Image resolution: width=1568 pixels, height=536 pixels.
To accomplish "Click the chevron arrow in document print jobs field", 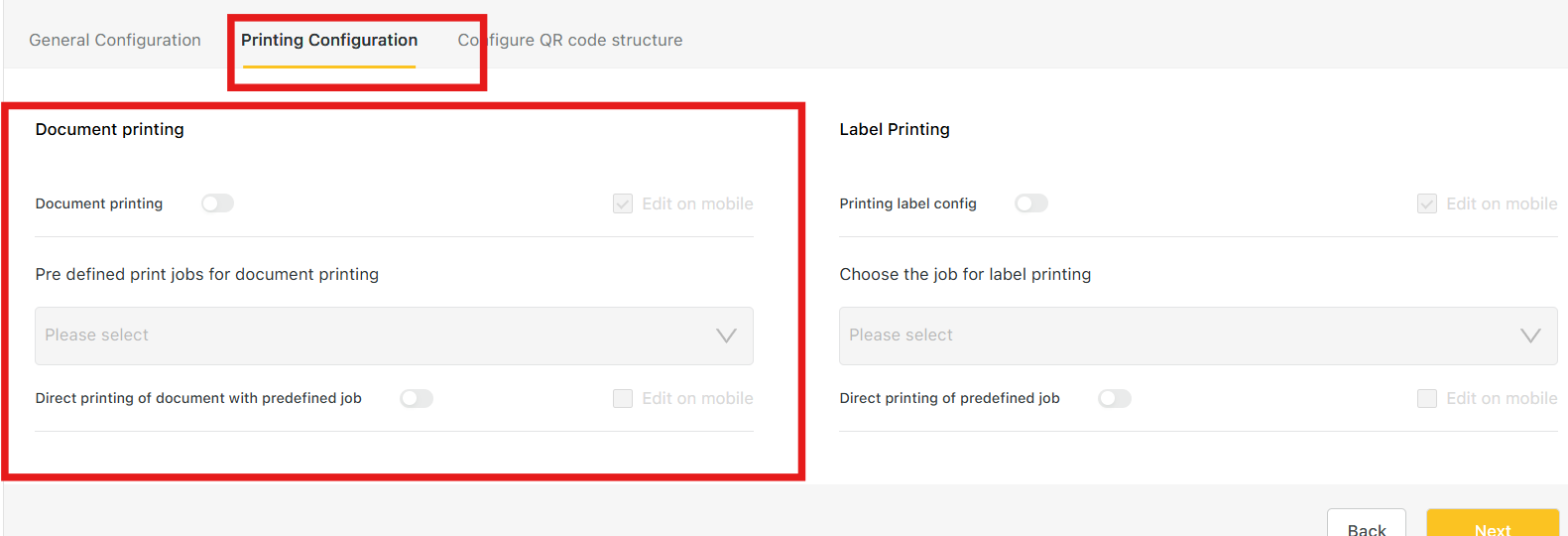I will click(x=726, y=335).
